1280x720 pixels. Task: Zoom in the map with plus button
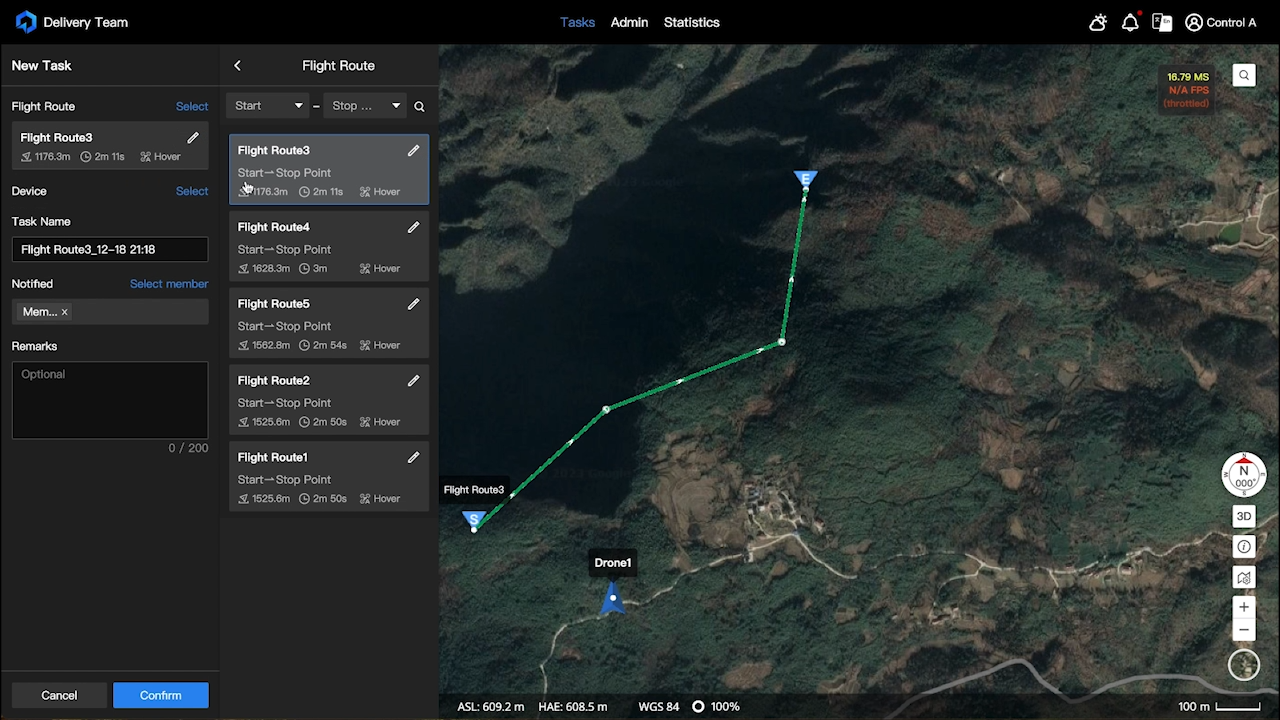(1244, 607)
